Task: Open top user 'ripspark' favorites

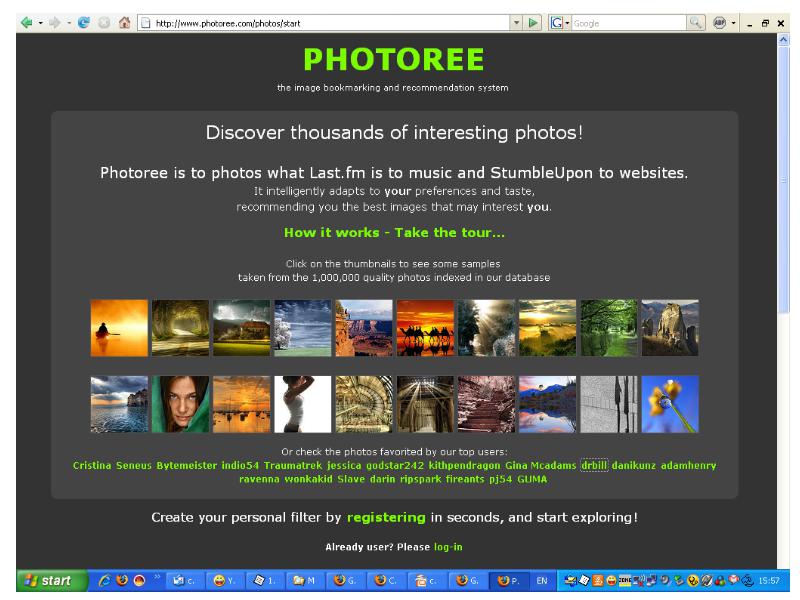Action: click(x=420, y=479)
